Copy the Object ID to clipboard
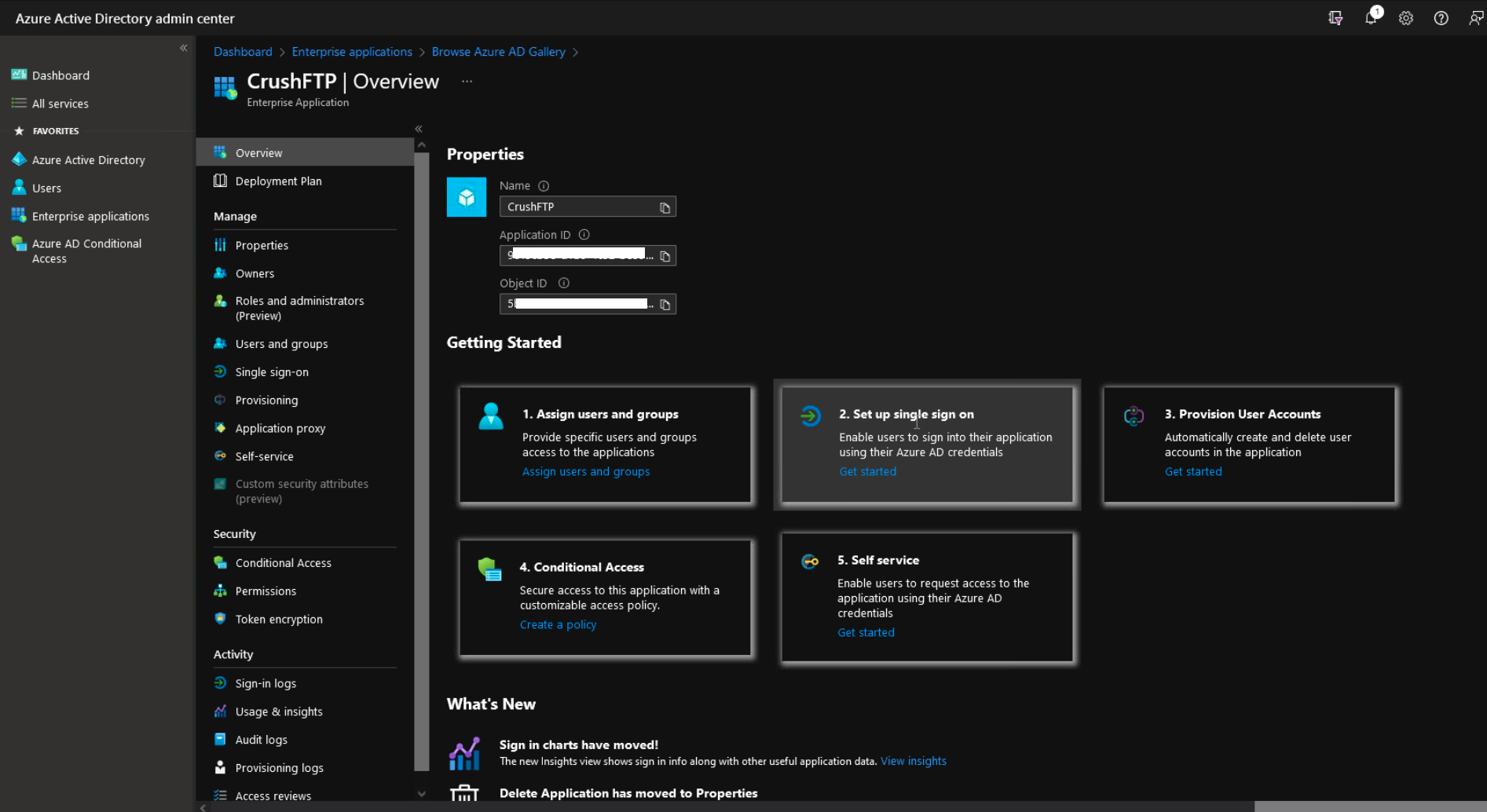 point(665,305)
